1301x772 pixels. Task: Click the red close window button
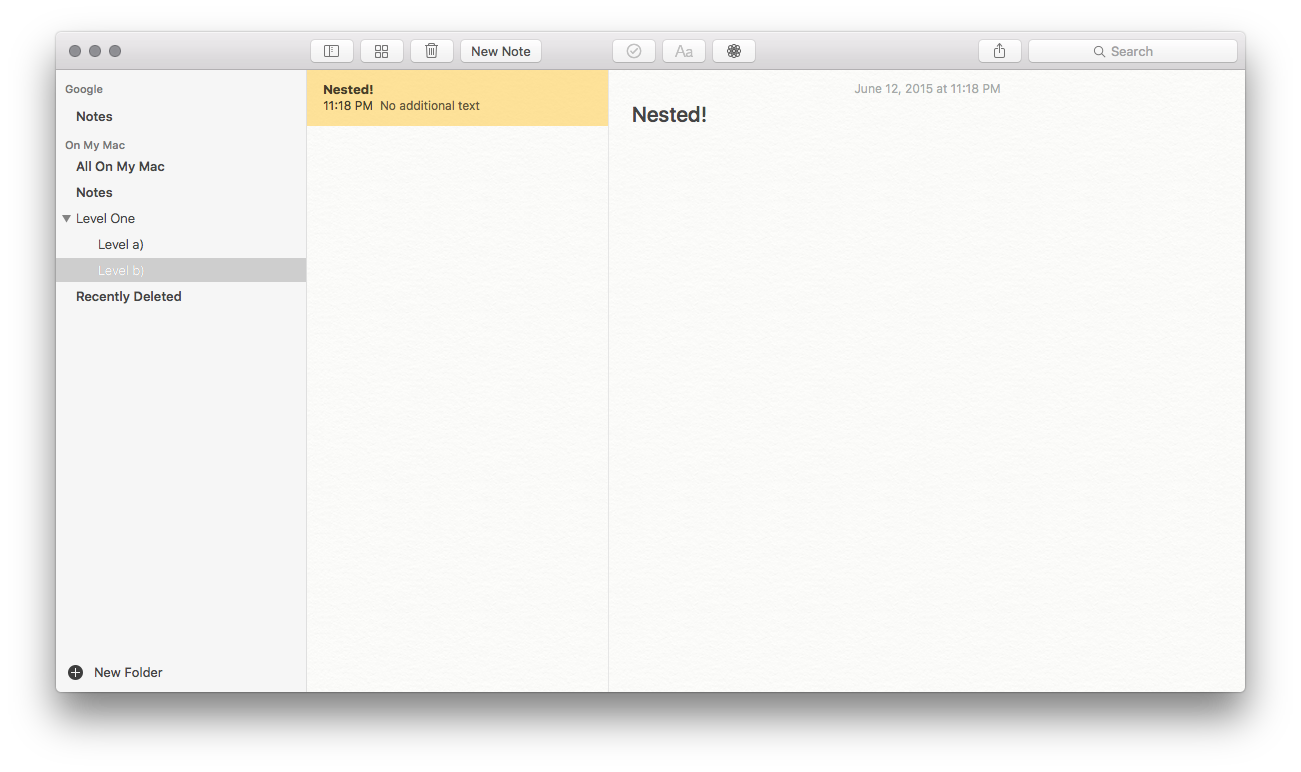pyautogui.click(x=75, y=51)
